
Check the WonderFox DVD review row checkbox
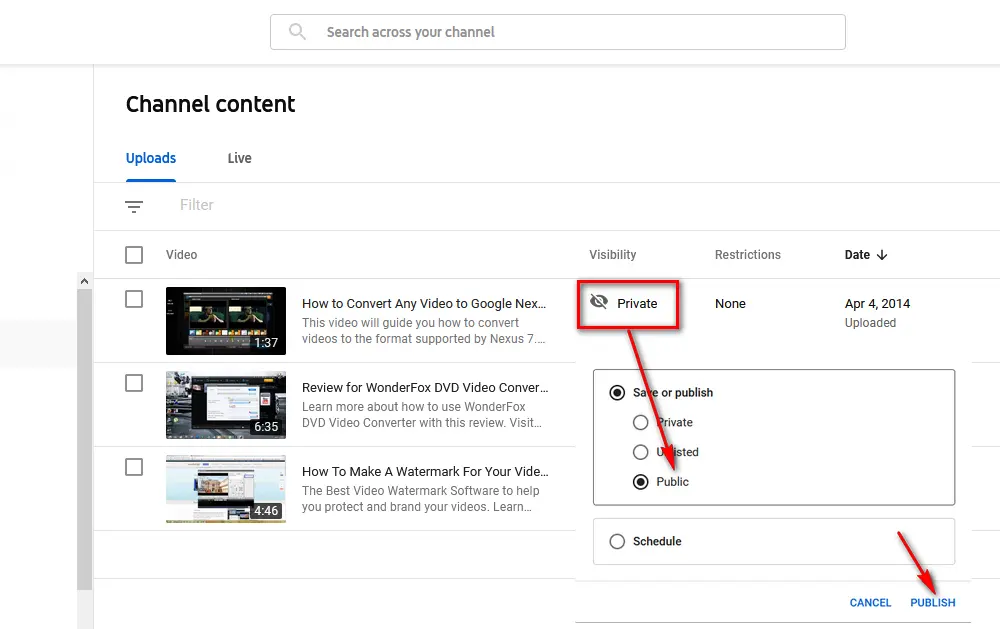point(134,383)
